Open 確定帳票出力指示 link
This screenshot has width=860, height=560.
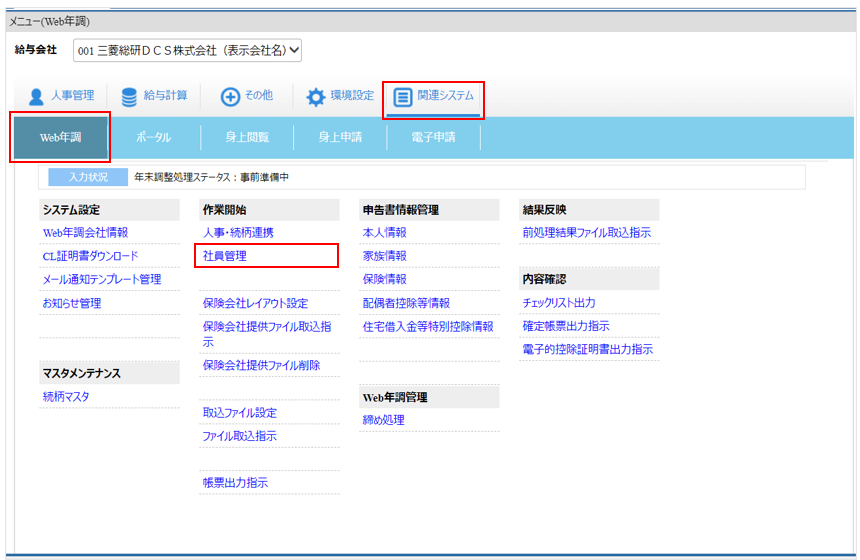click(x=566, y=326)
